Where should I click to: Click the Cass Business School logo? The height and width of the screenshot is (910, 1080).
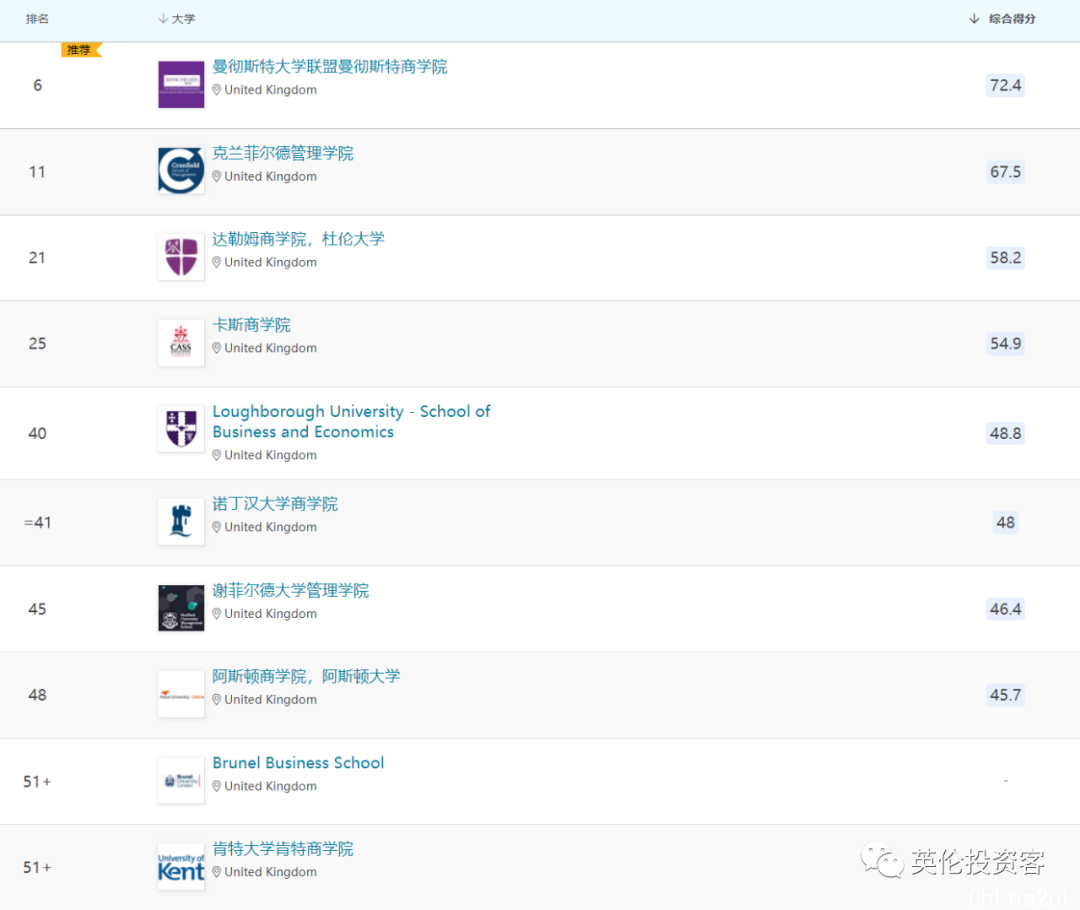pos(181,342)
